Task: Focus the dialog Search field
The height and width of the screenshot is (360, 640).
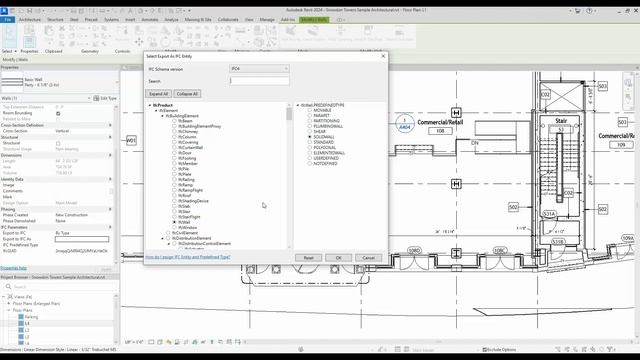Action: (x=259, y=81)
